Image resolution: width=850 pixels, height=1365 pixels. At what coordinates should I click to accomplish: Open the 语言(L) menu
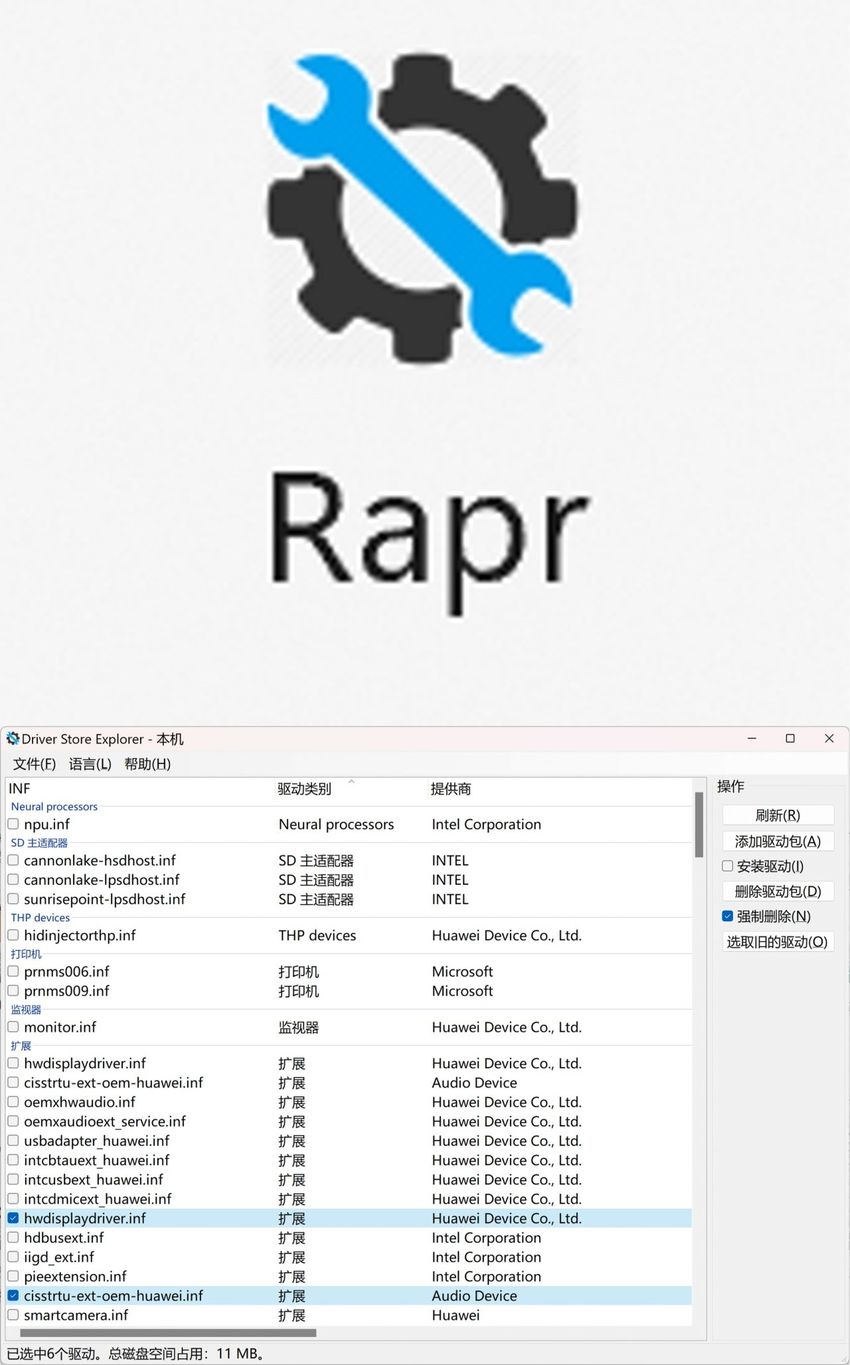pos(90,764)
